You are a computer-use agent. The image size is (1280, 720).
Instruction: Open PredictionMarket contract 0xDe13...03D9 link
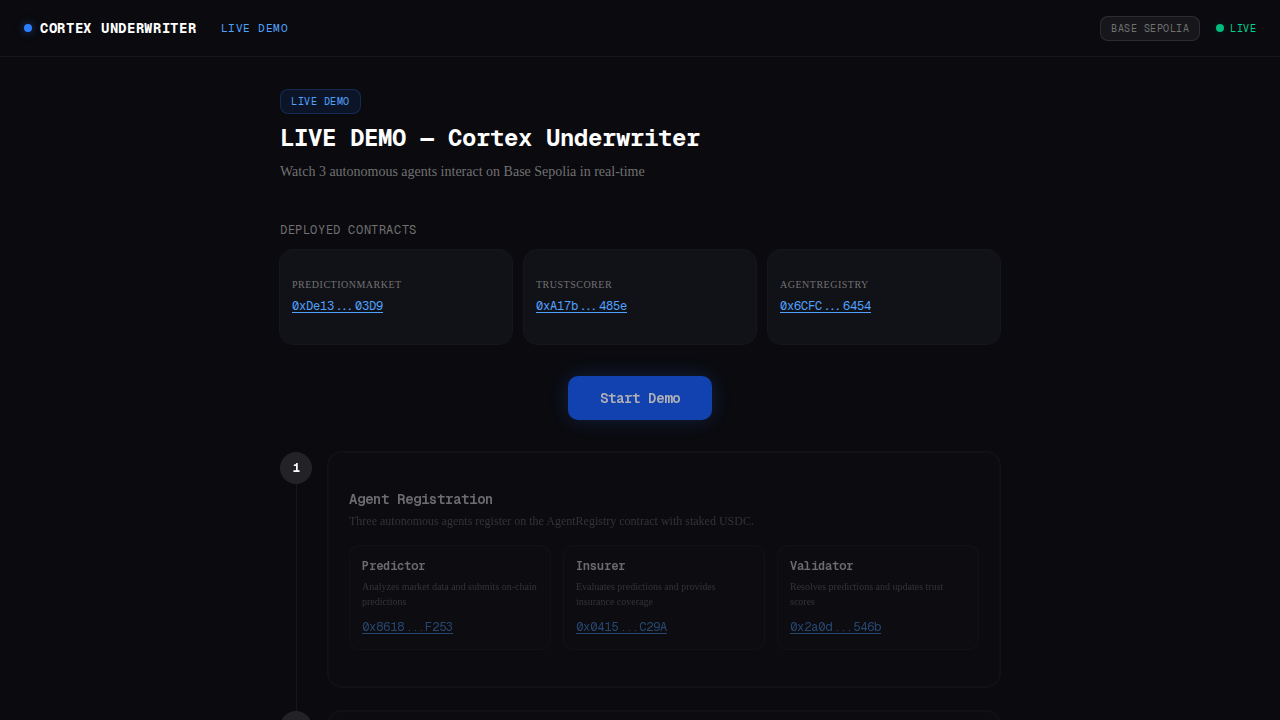337,306
